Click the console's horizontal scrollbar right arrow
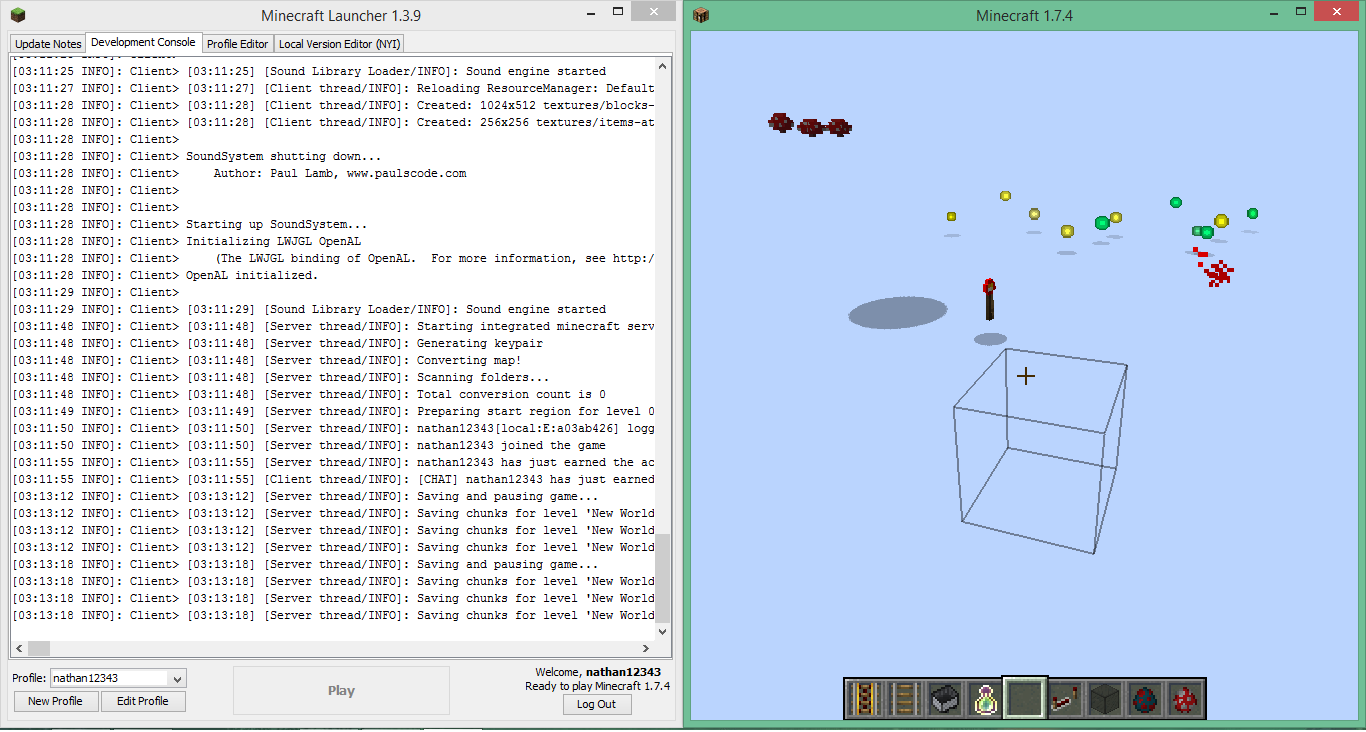This screenshot has width=1366, height=732. coord(647,648)
